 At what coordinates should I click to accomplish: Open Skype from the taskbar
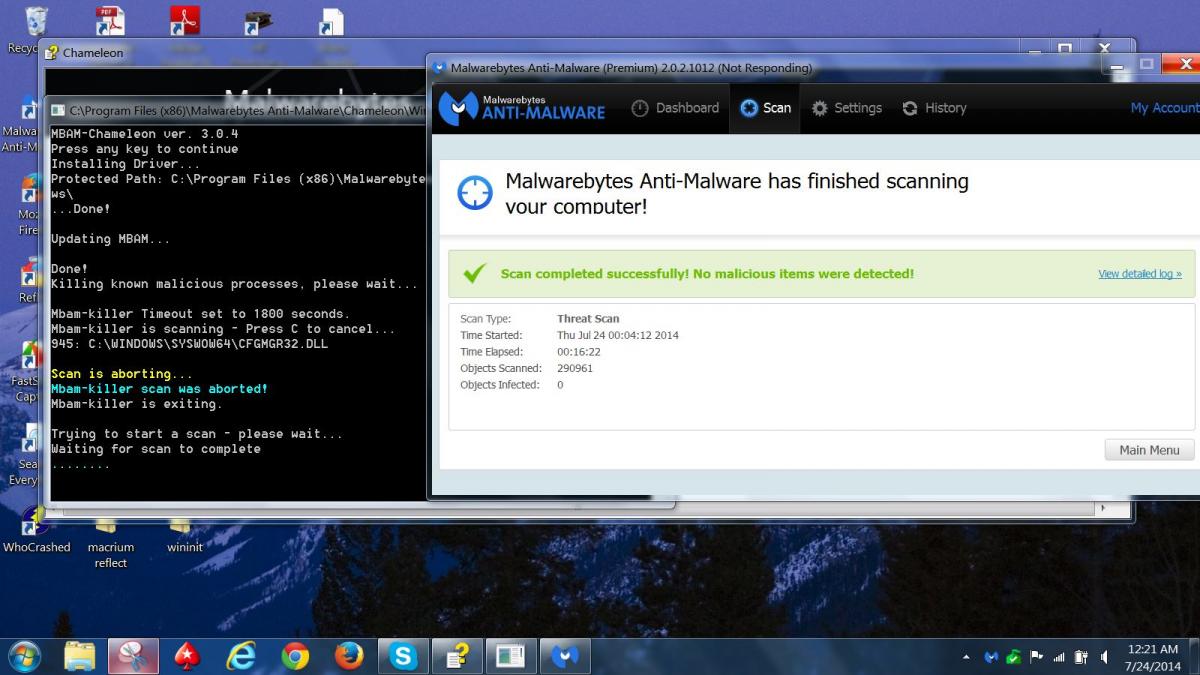[x=403, y=656]
